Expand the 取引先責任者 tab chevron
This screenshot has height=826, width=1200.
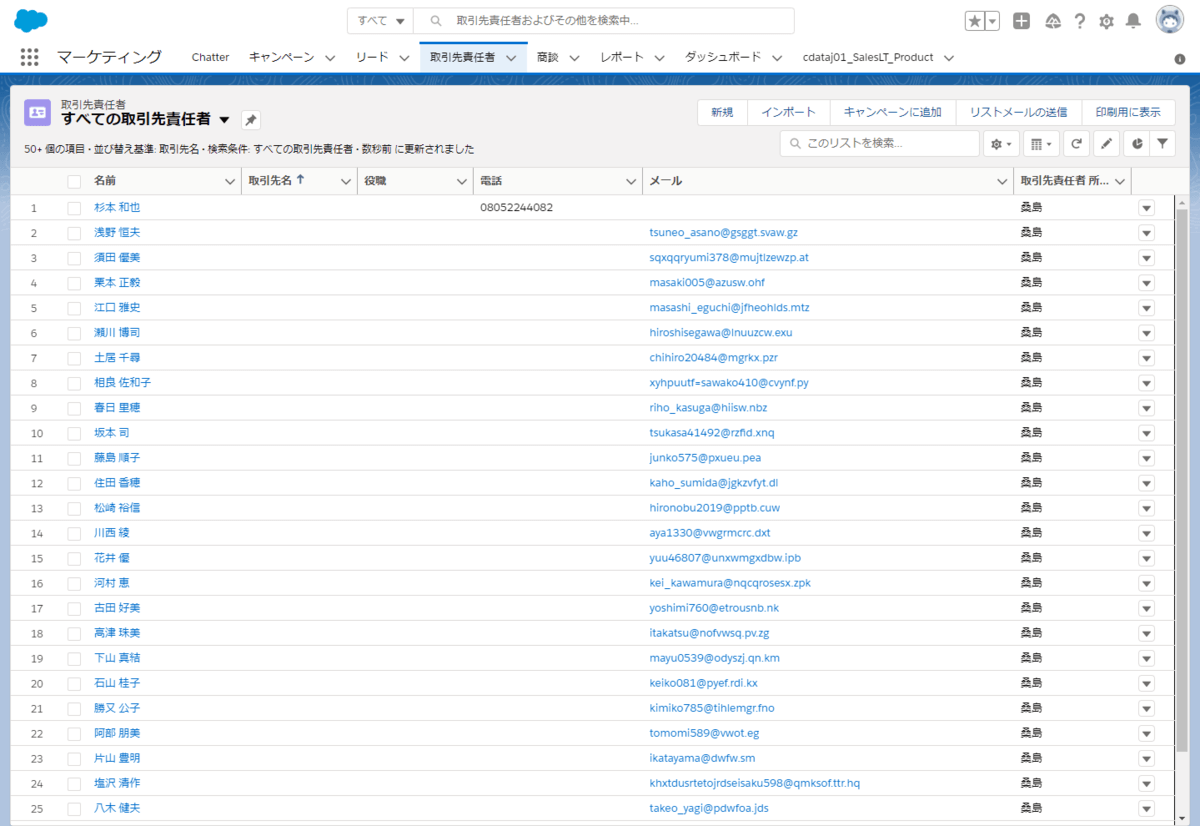coord(511,58)
